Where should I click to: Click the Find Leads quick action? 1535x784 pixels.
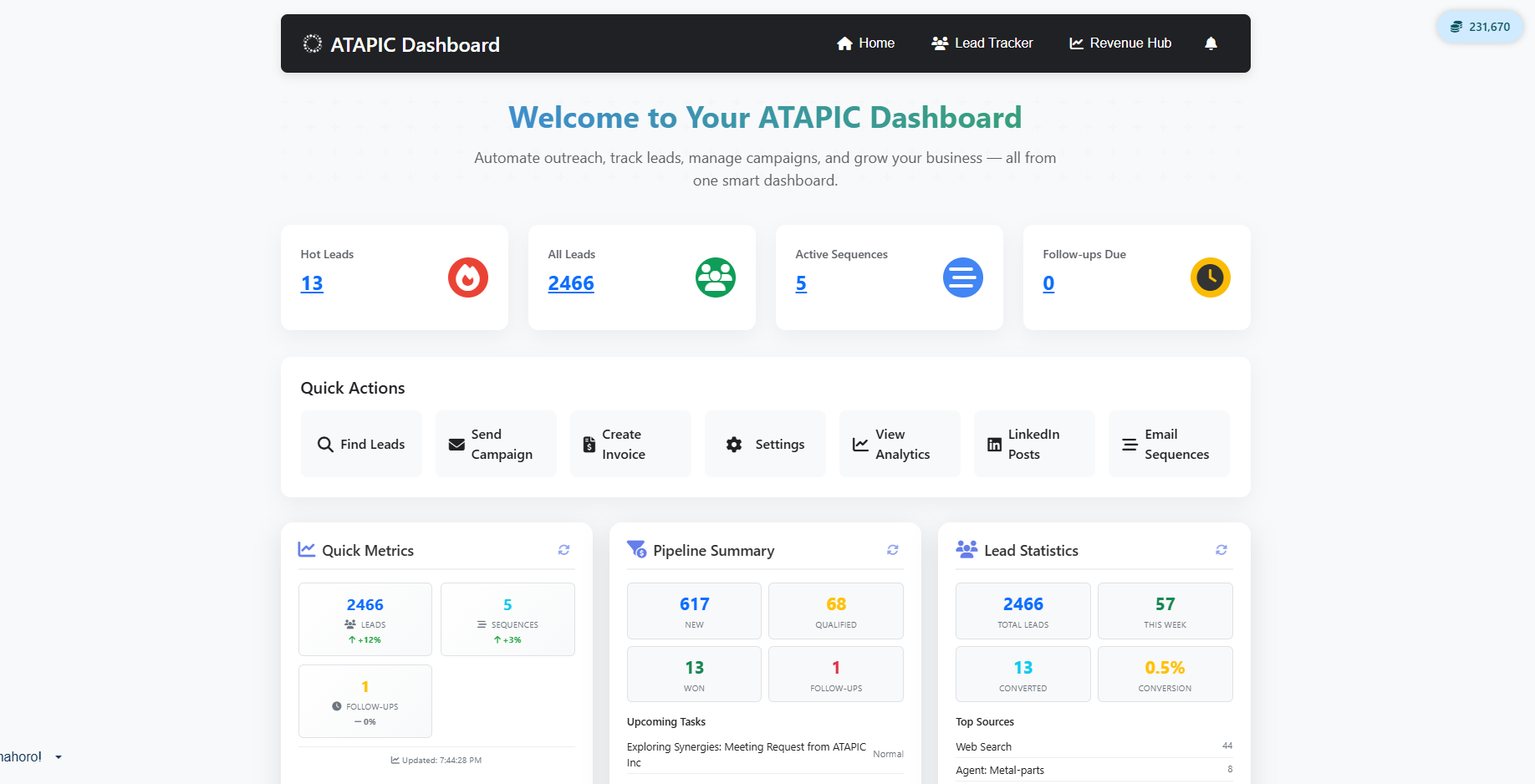pyautogui.click(x=361, y=444)
